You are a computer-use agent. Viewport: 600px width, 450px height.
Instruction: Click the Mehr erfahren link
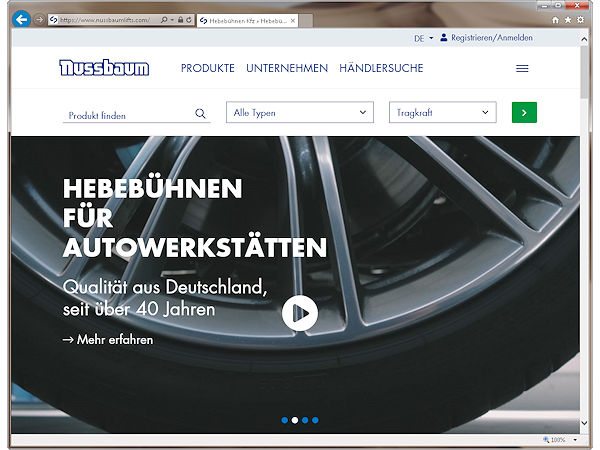[108, 339]
